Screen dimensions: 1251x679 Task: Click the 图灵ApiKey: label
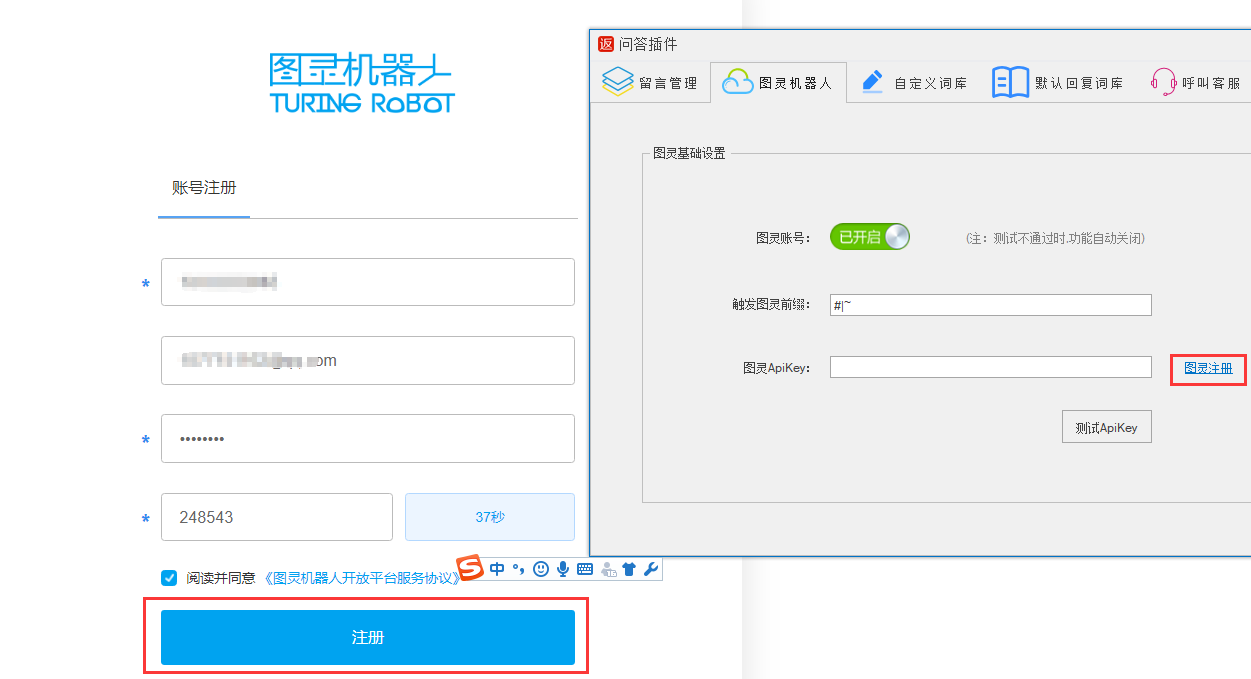[776, 368]
